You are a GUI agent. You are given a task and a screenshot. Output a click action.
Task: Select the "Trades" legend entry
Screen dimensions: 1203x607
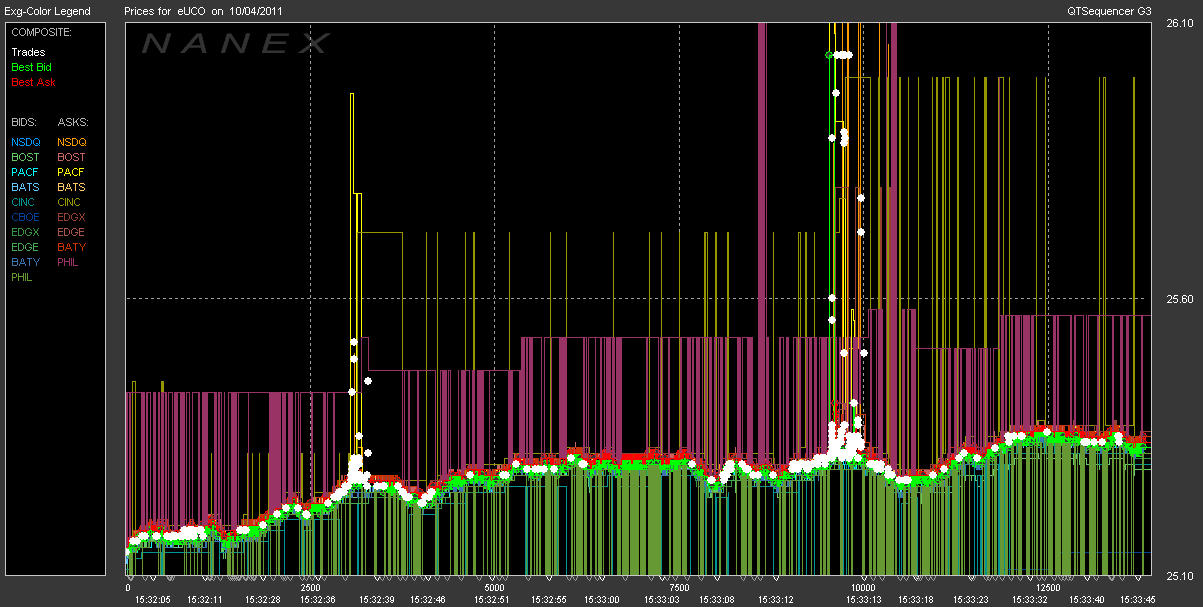click(28, 52)
